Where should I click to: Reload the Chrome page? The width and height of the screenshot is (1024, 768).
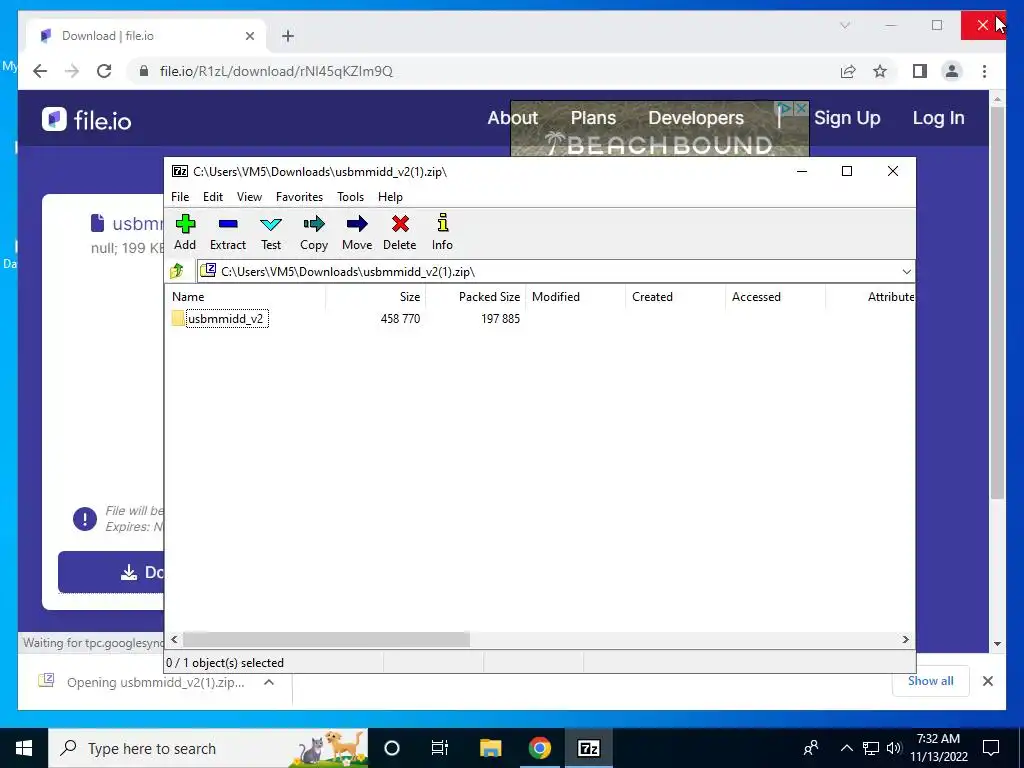(104, 71)
